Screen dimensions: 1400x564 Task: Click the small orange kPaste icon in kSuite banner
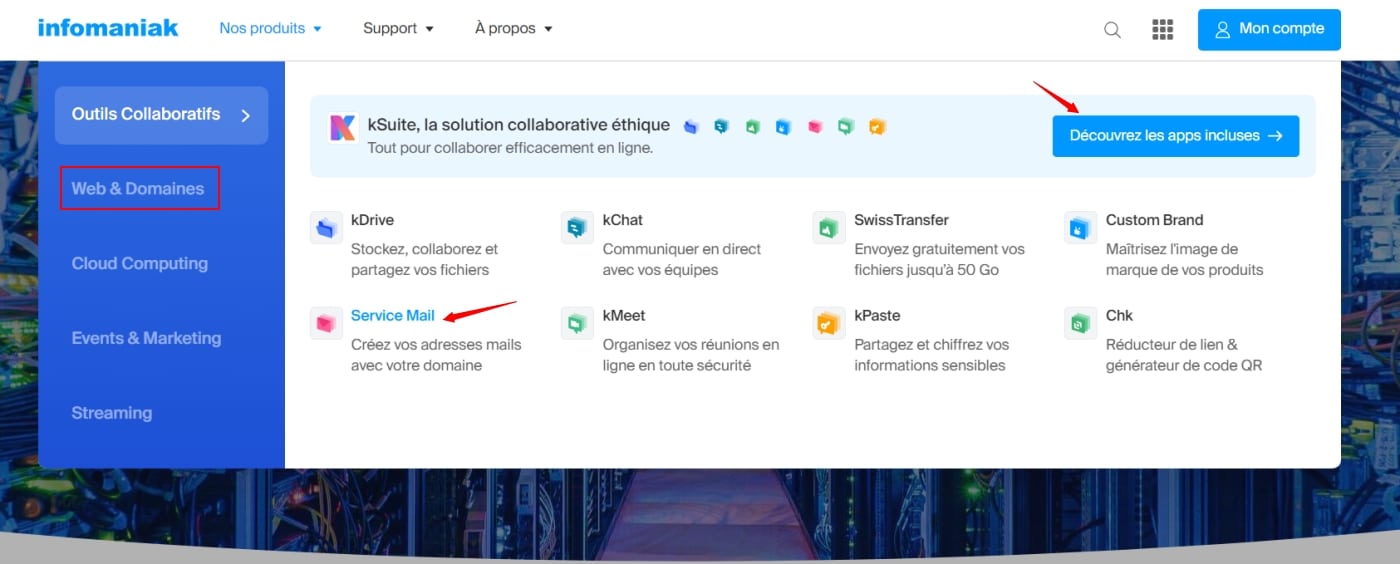877,127
